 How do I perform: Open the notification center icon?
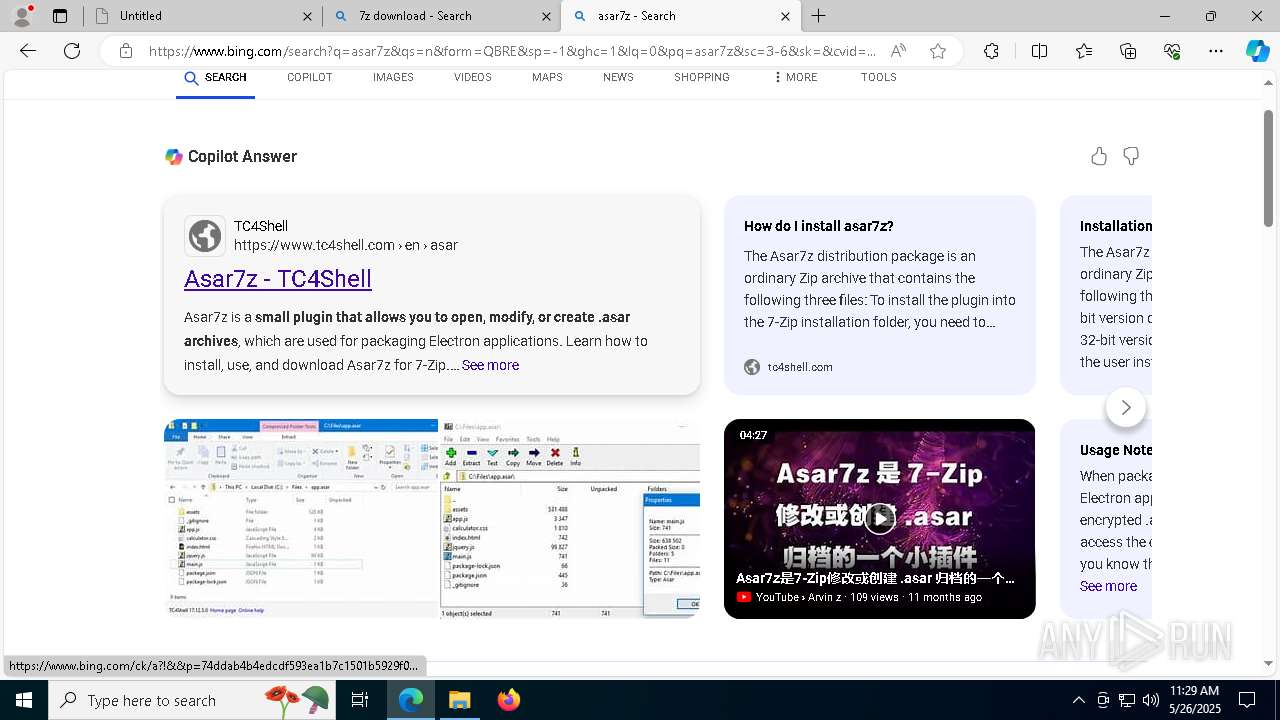[1247, 700]
